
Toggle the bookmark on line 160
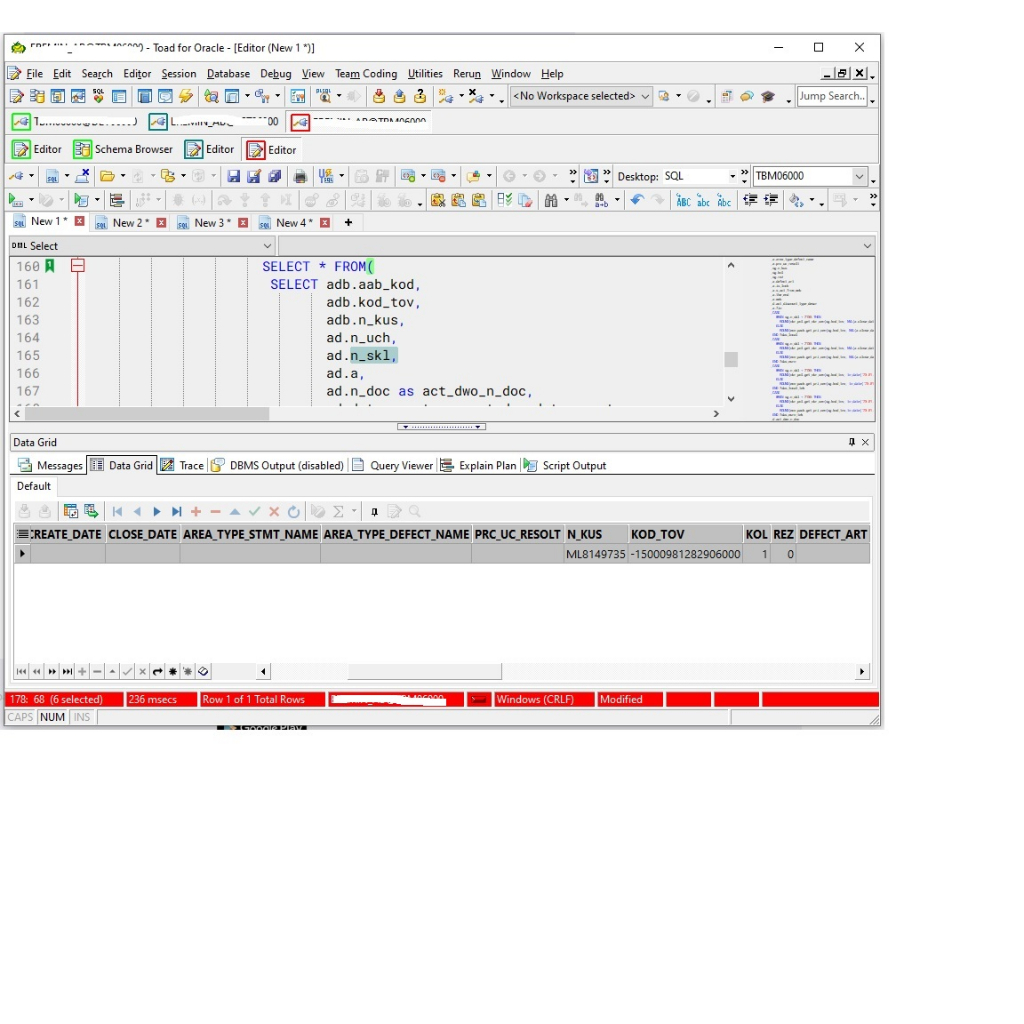[50, 266]
